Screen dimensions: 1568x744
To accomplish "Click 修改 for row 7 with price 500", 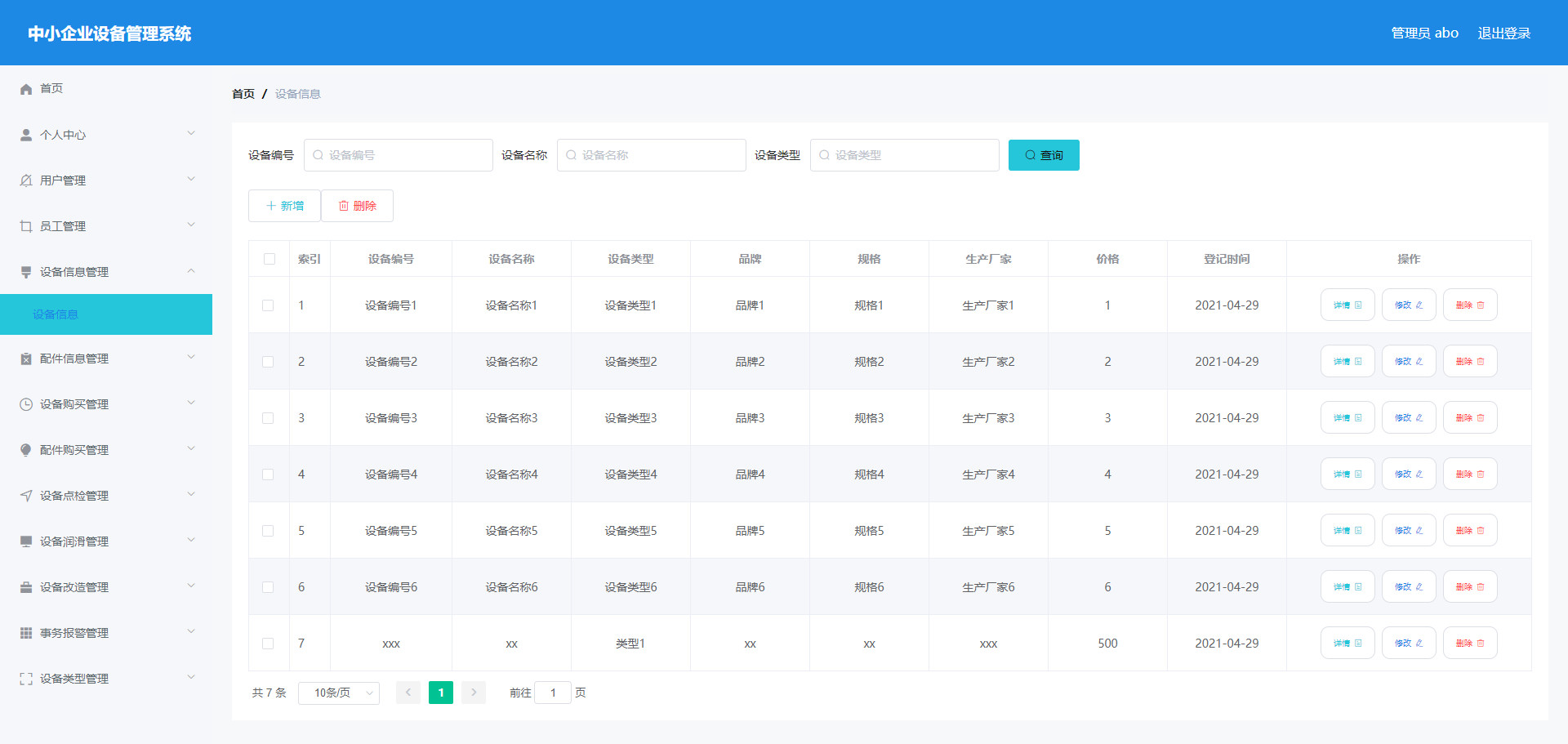I will [1409, 644].
